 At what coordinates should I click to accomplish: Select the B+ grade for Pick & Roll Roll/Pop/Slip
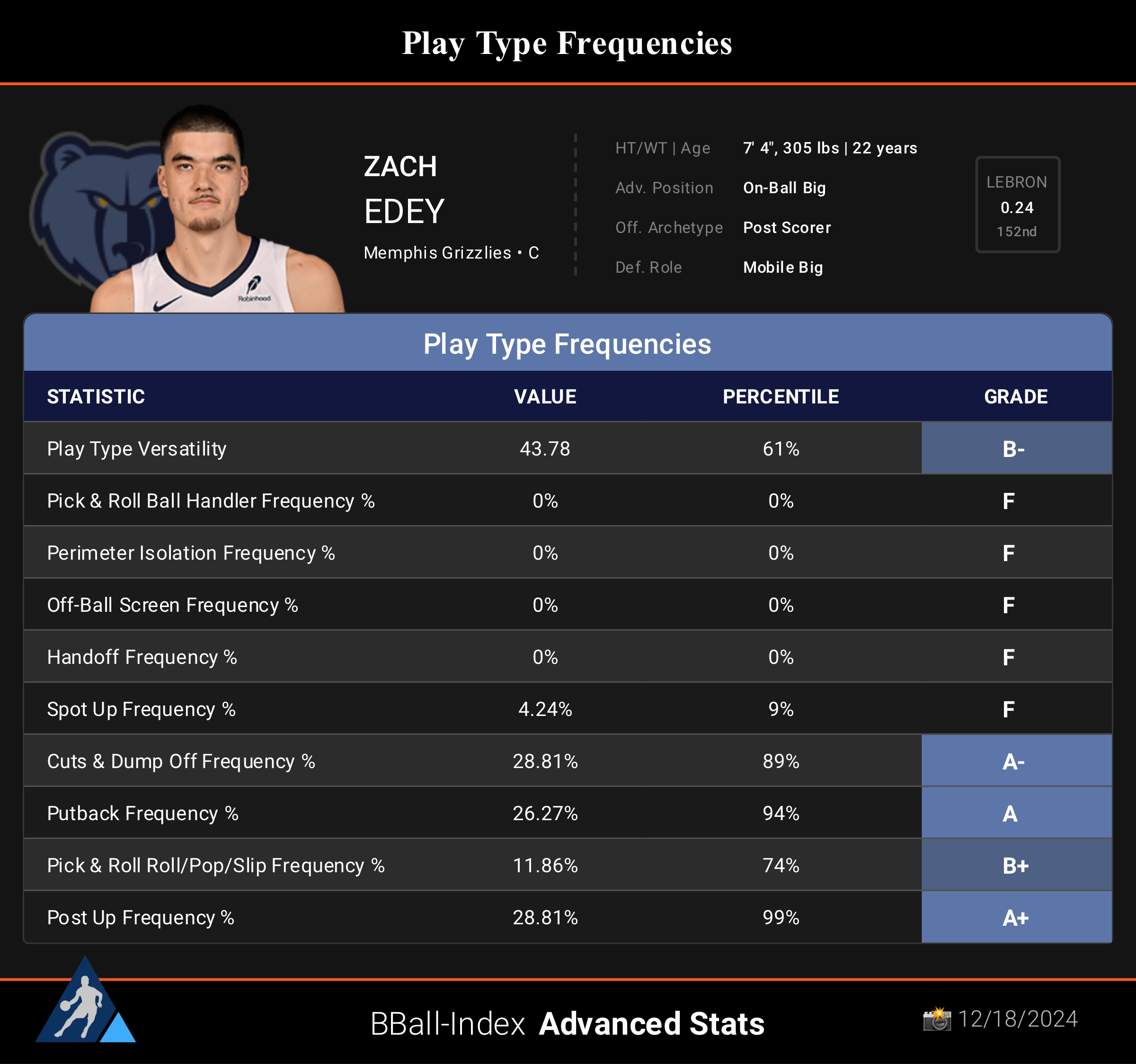click(1015, 866)
